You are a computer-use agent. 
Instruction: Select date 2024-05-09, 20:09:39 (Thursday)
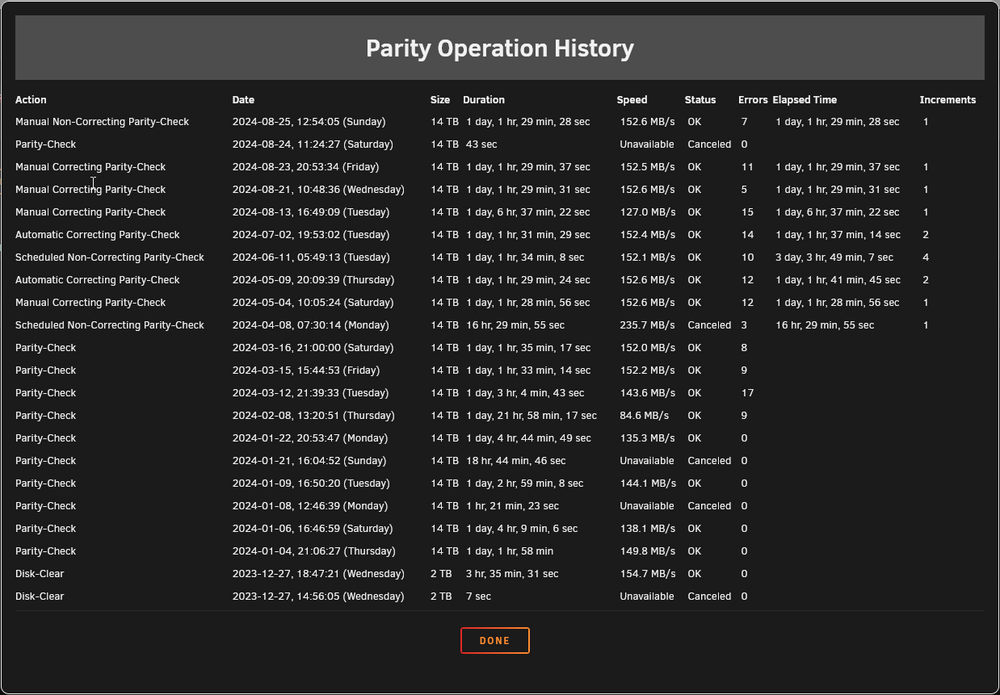[313, 280]
